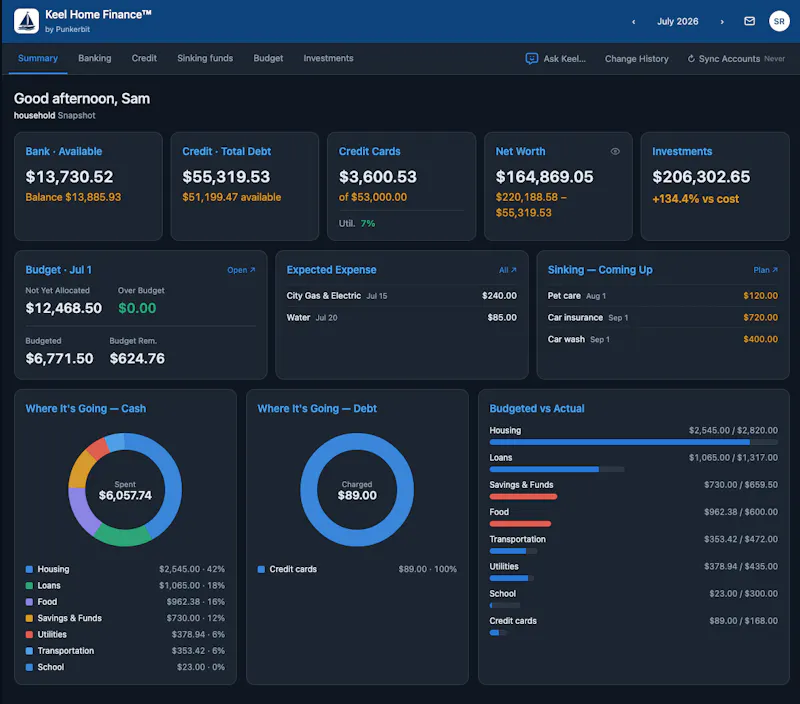This screenshot has width=800, height=704.
Task: Open Change History
Action: click(x=636, y=59)
